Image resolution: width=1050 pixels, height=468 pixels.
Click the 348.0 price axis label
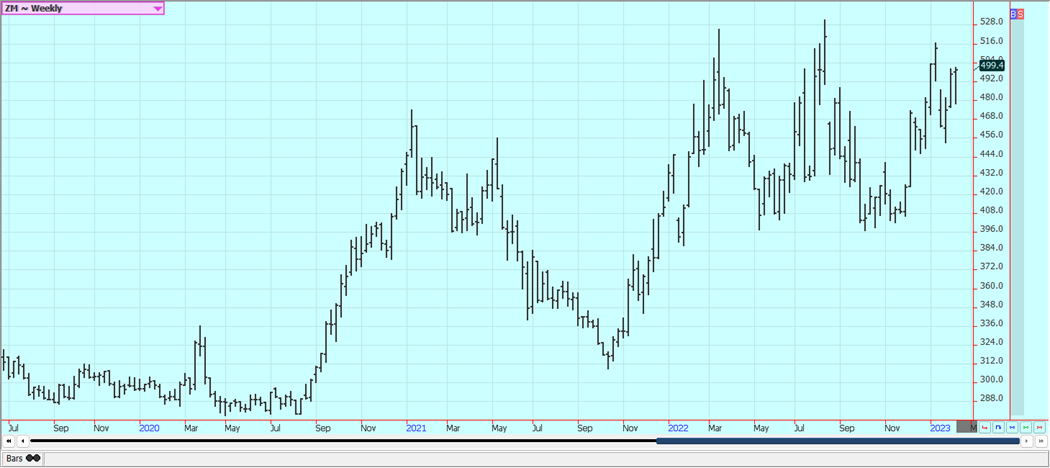(991, 305)
